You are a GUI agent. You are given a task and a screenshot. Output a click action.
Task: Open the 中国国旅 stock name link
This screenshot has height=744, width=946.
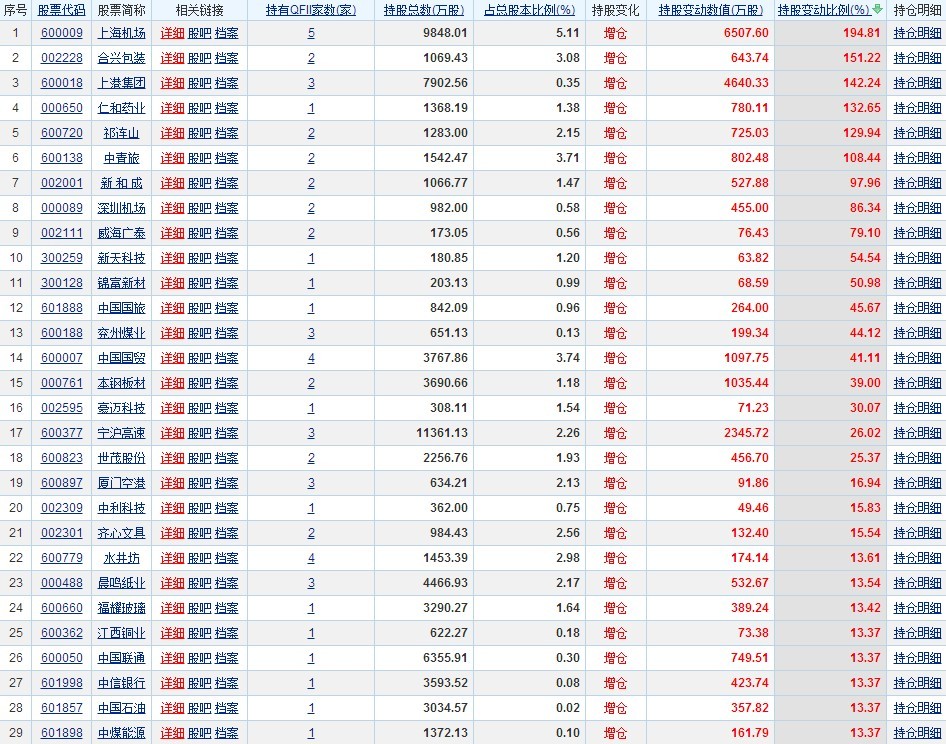121,308
